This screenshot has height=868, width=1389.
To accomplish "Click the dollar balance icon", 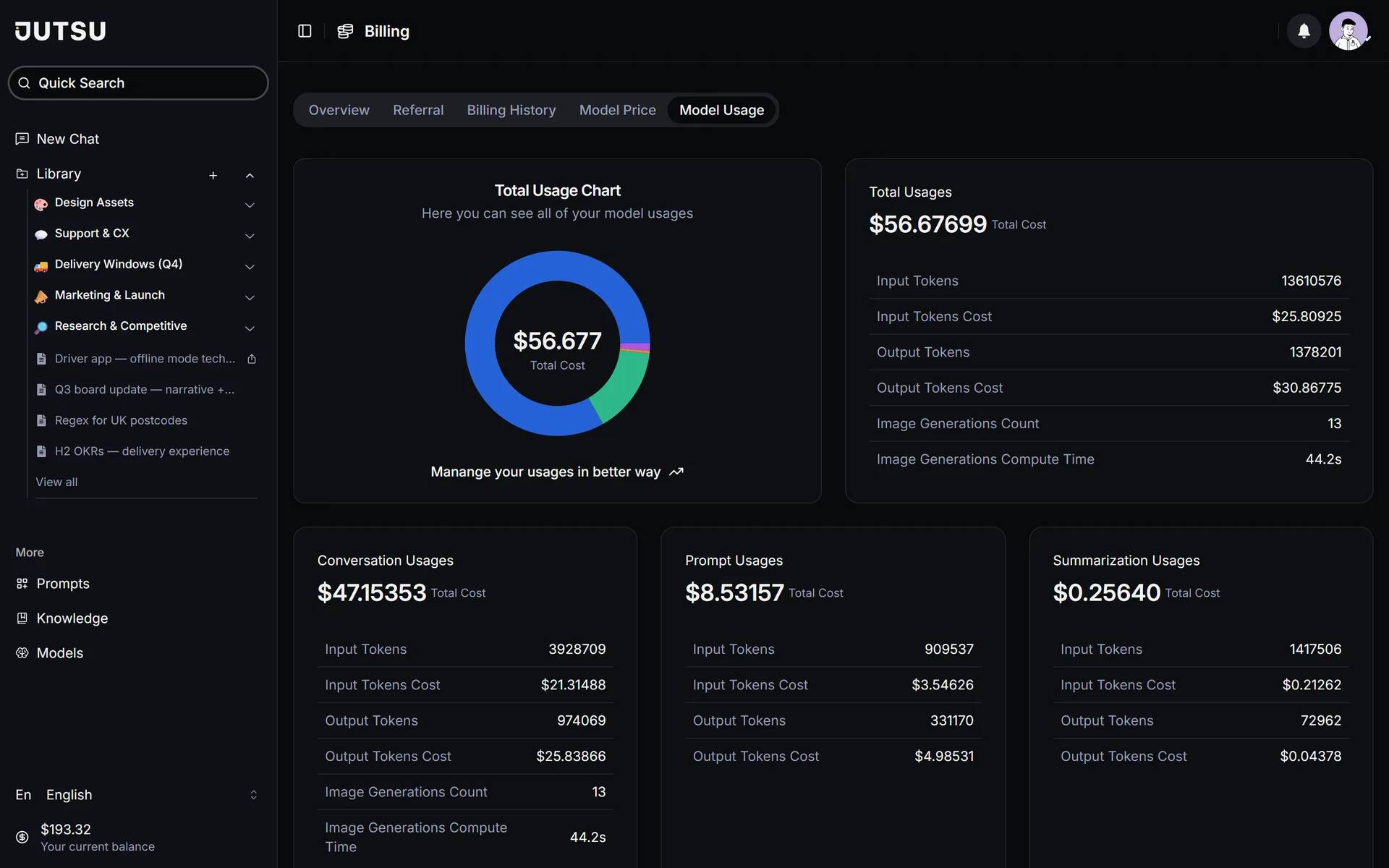I will [22, 837].
